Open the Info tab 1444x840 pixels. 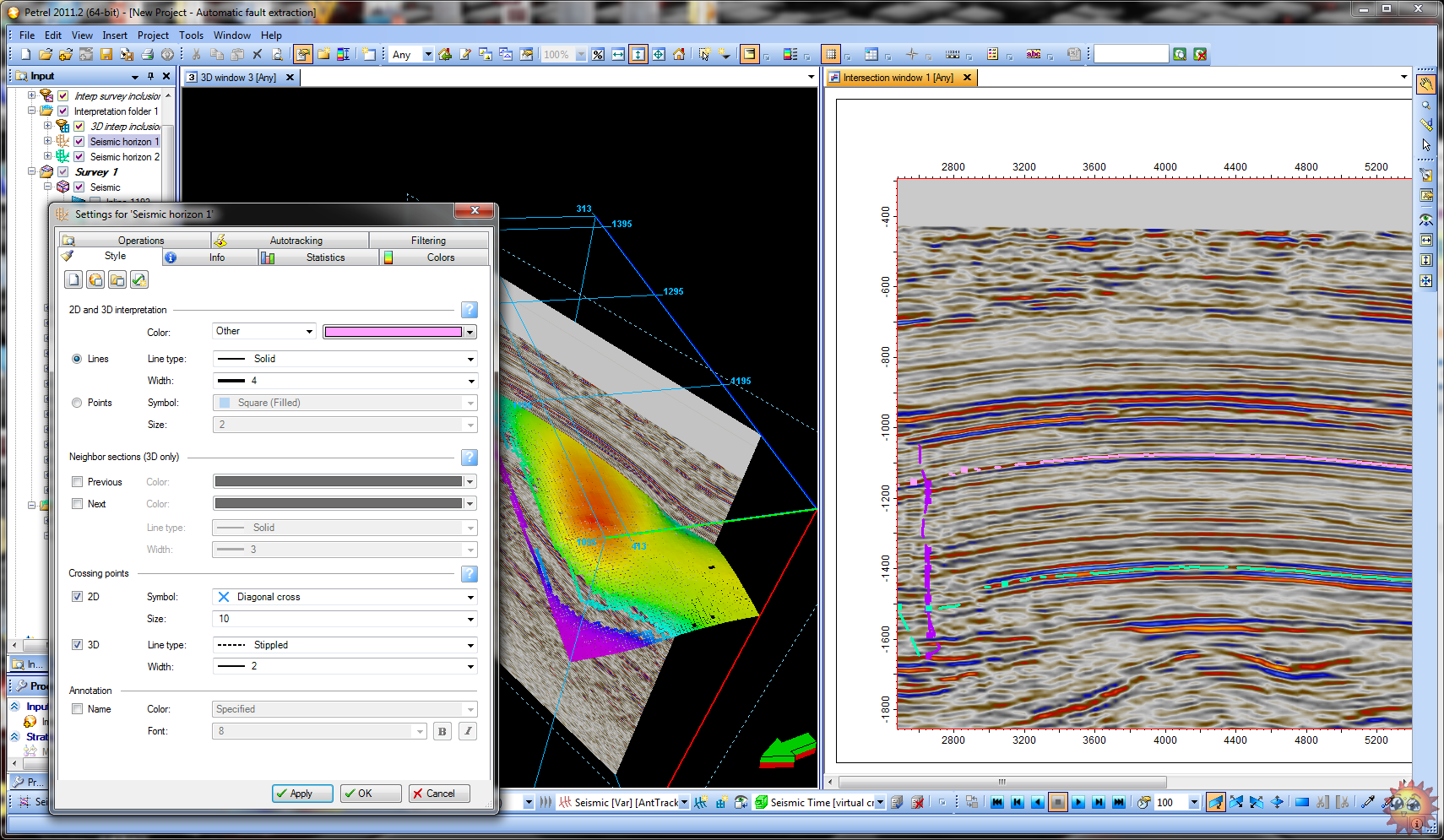(x=209, y=257)
